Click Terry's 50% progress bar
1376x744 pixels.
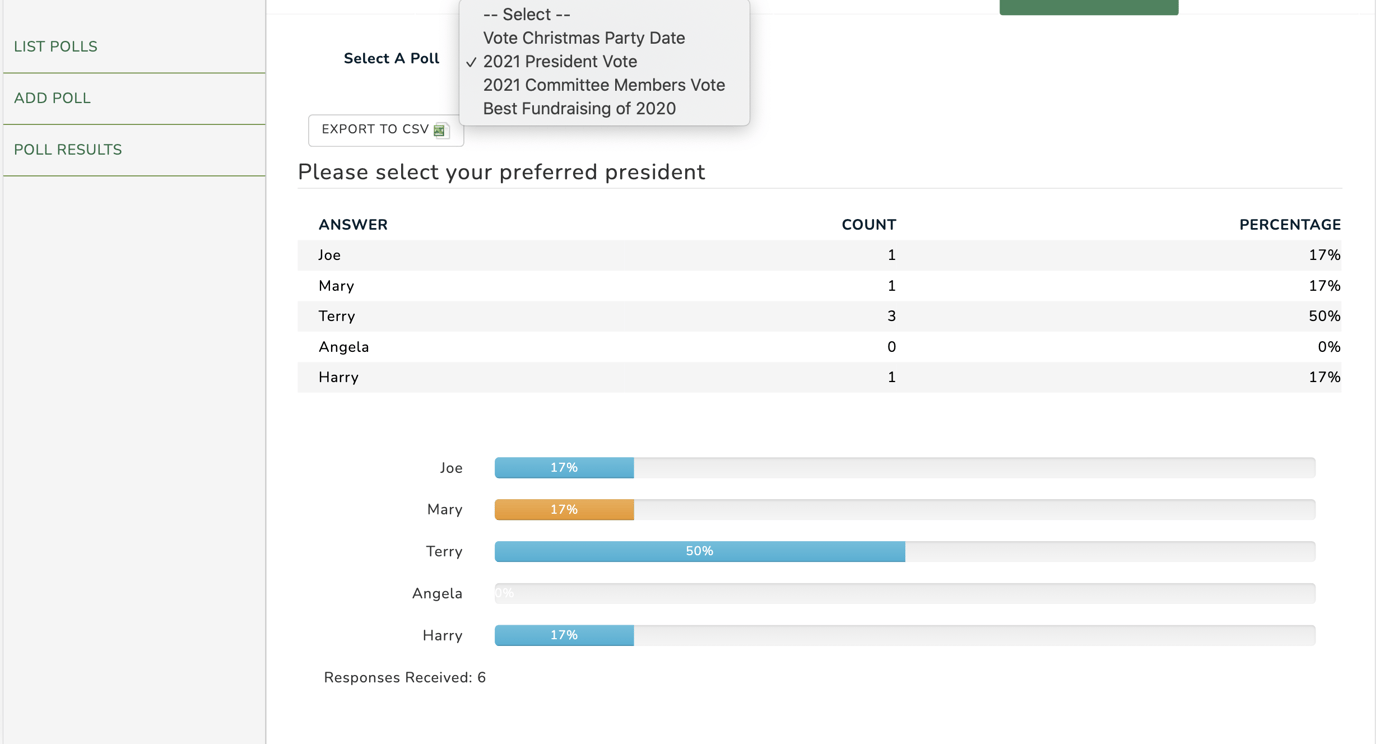(x=700, y=551)
